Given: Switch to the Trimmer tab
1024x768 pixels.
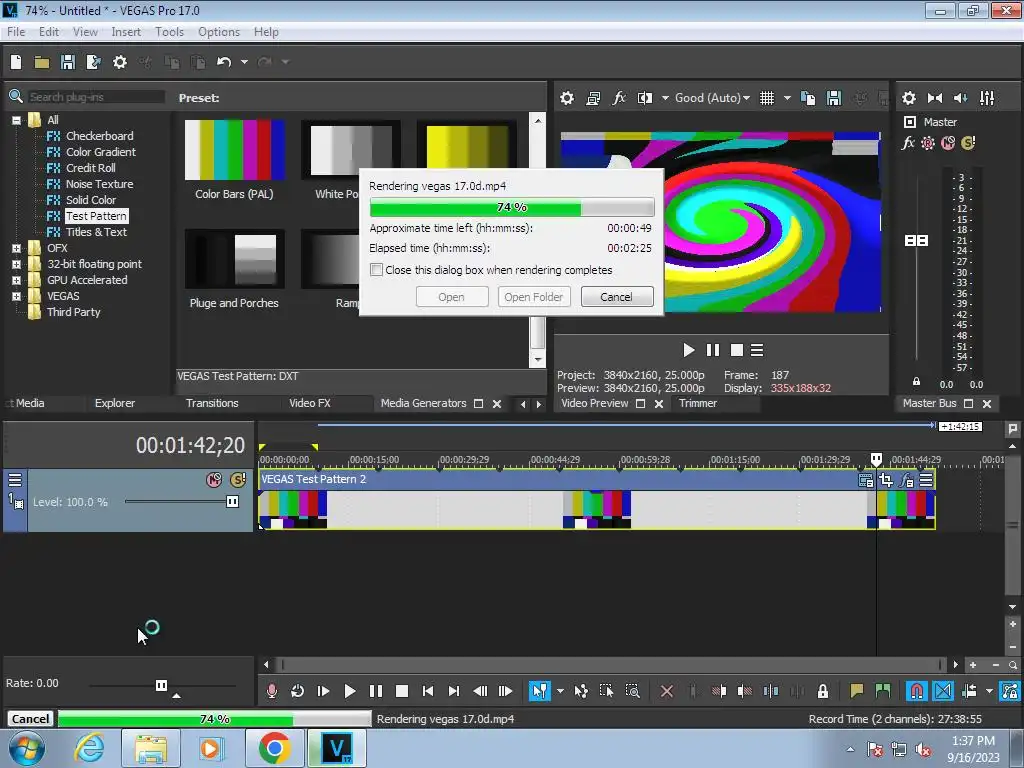Looking at the screenshot, I should coord(697,404).
